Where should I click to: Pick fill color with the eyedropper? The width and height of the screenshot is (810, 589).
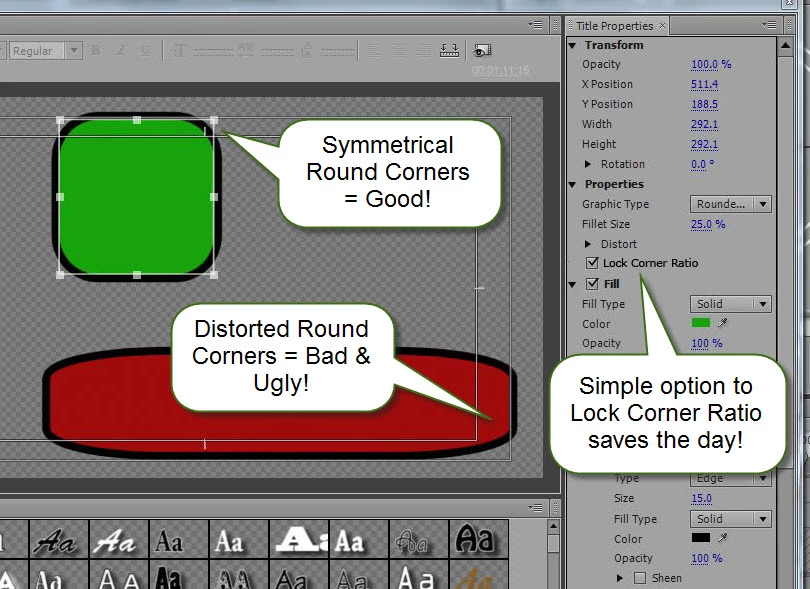pos(722,323)
